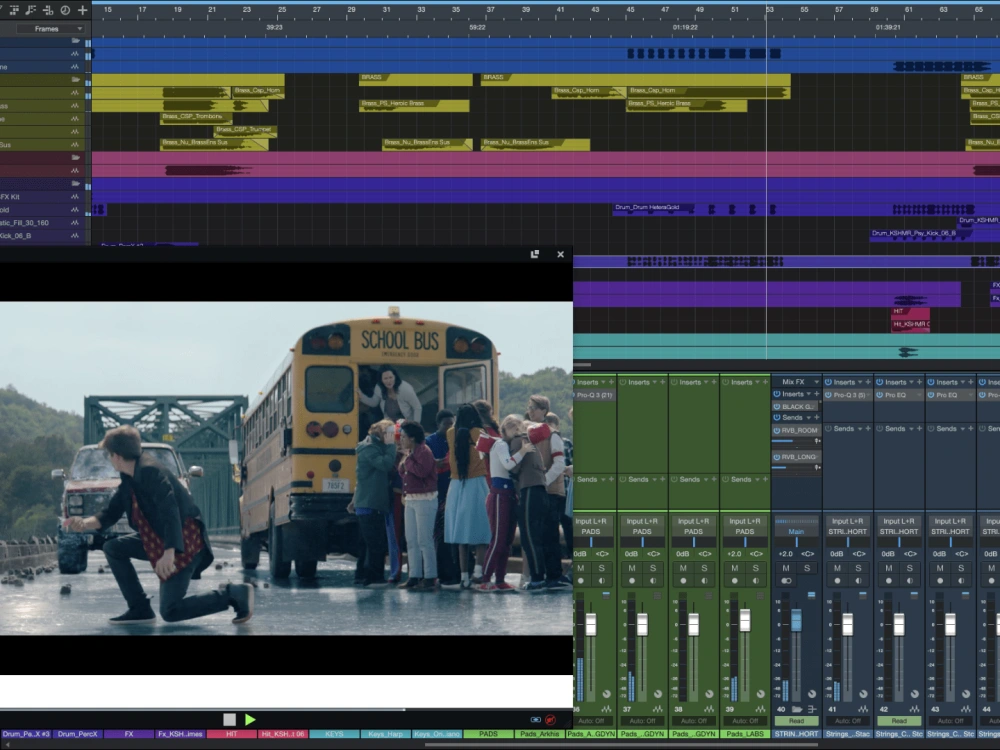
Task: Click the video playback progress bar
Action: (286, 709)
